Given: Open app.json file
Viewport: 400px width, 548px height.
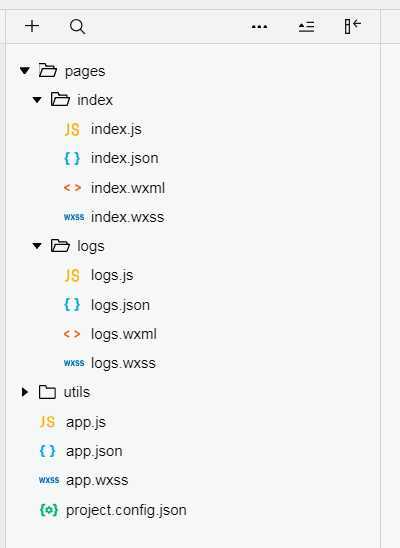Looking at the screenshot, I should (94, 451).
